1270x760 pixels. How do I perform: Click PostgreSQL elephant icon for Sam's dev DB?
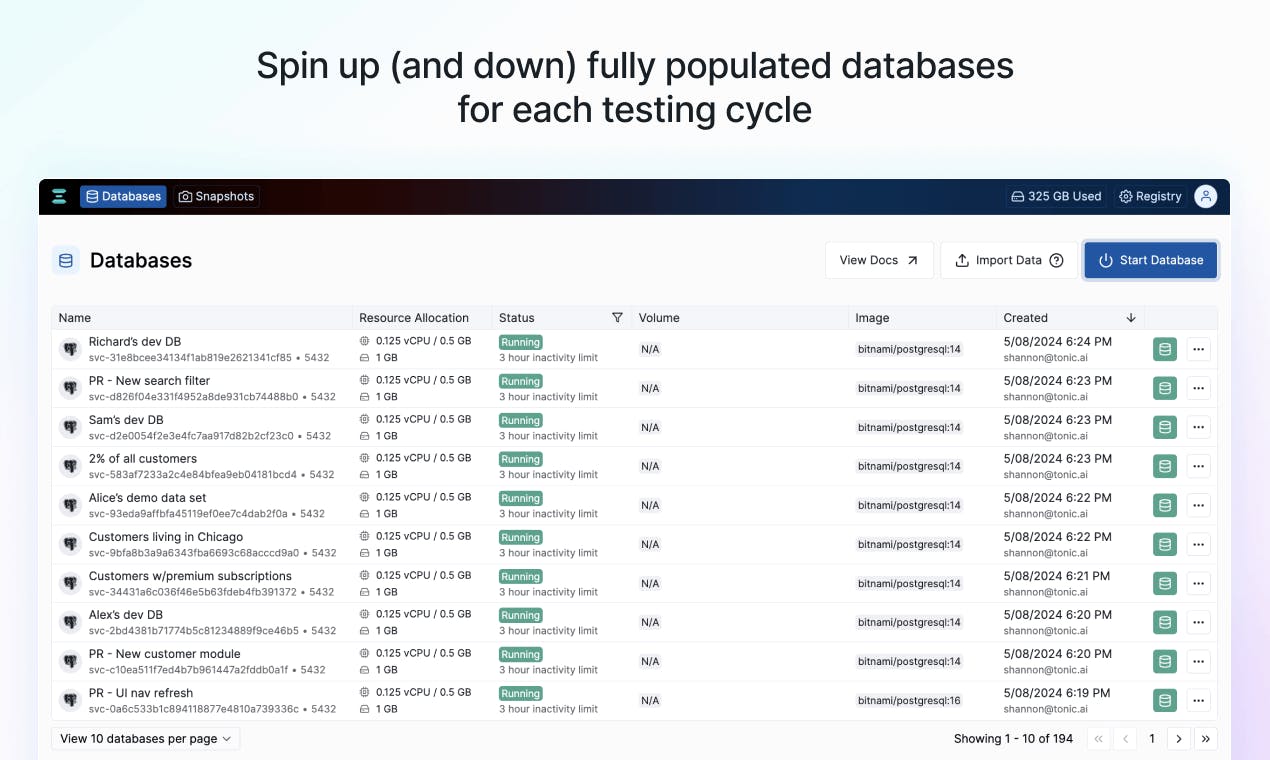pos(70,427)
